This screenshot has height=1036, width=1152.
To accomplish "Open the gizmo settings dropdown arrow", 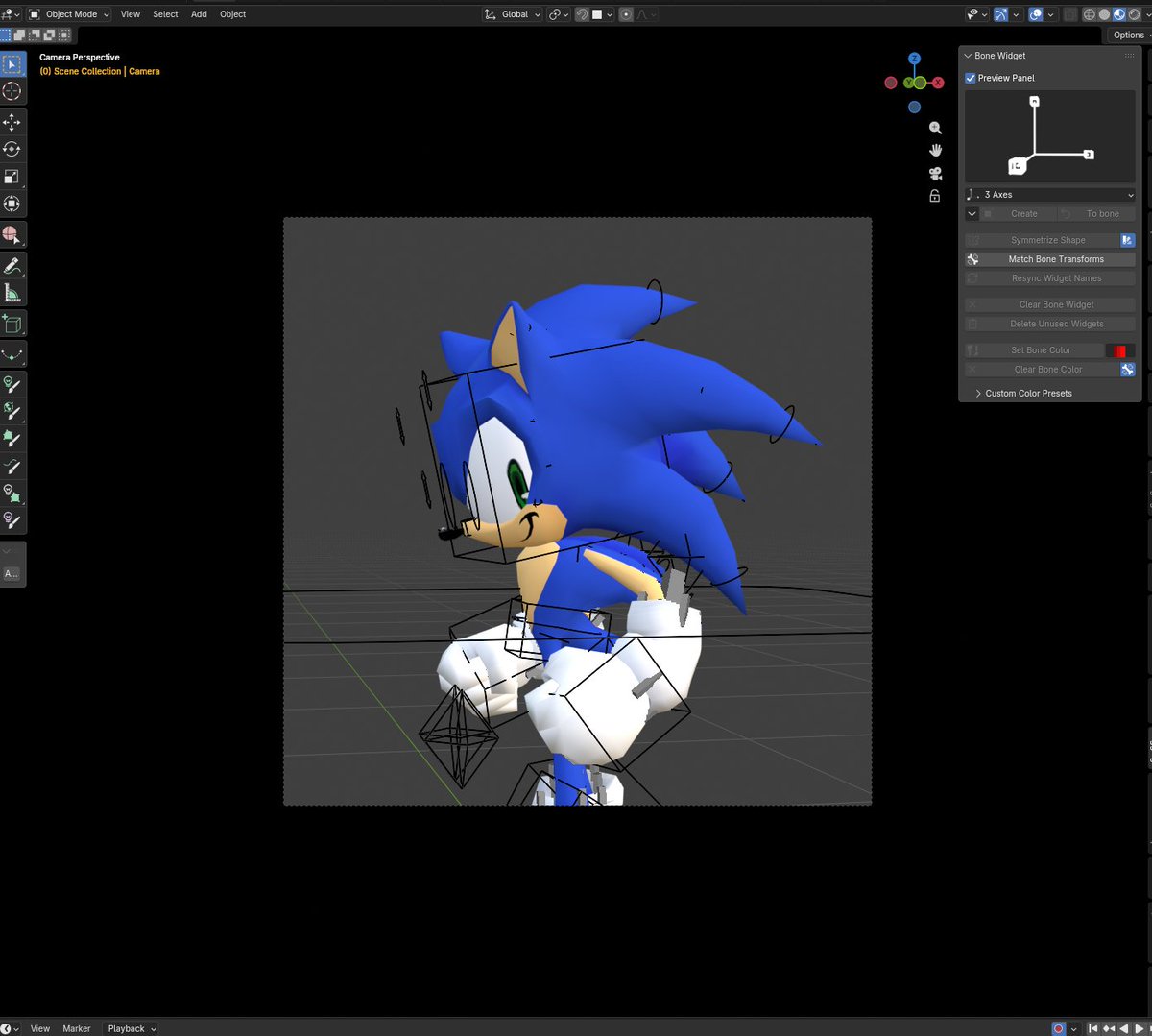I will point(1016,14).
